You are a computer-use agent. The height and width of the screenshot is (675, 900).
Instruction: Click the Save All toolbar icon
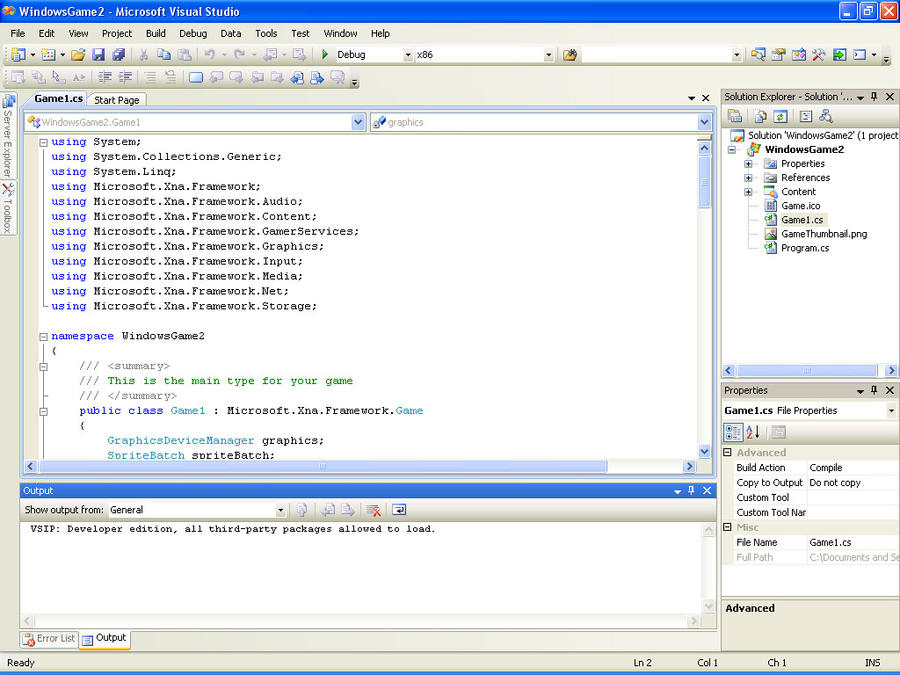[119, 55]
